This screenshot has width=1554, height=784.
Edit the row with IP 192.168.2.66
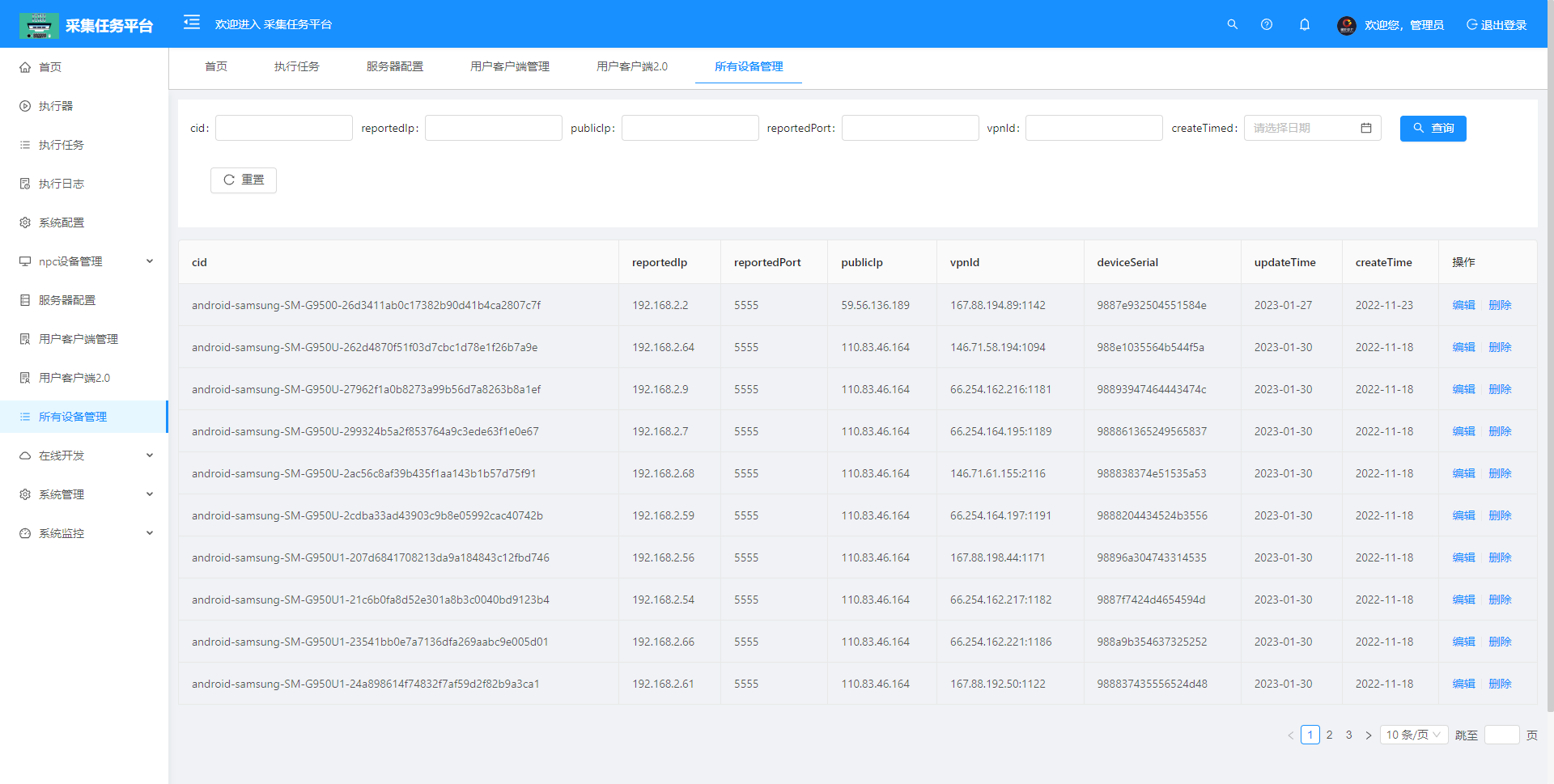point(1463,642)
